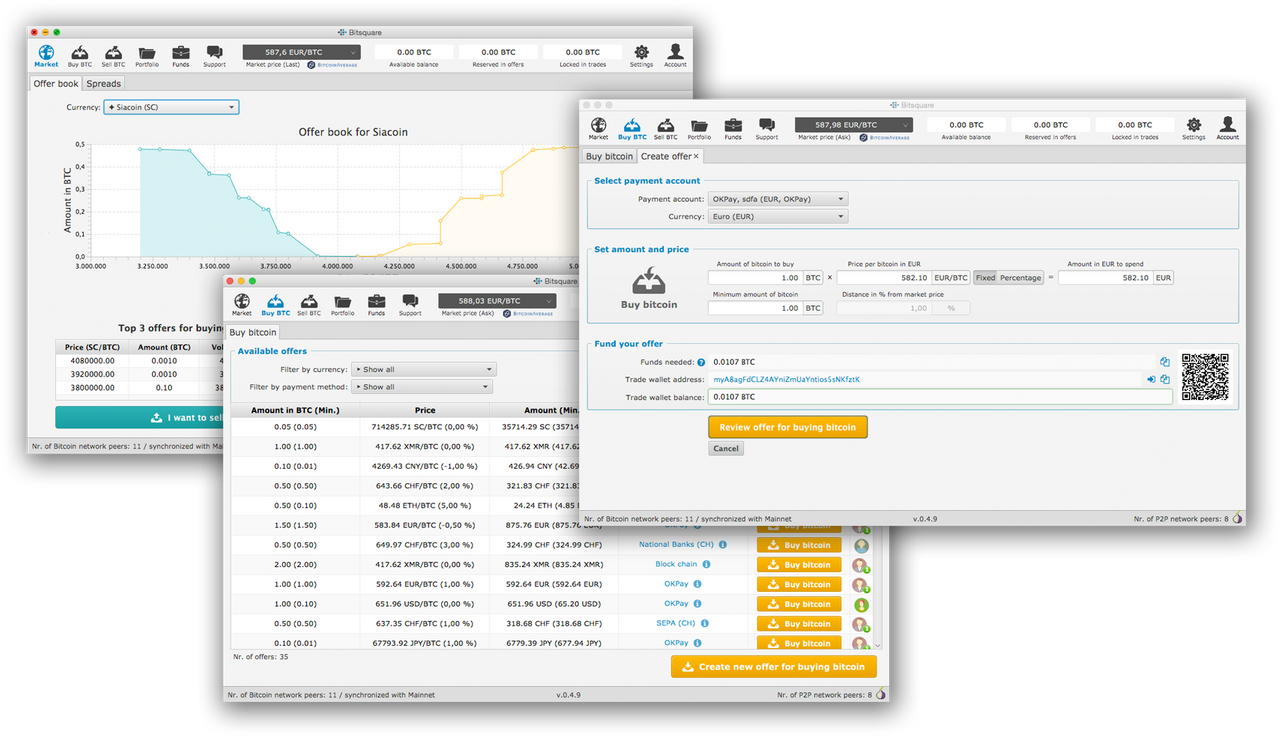Focus Minimum amount of bitcoin field
This screenshot has height=737, width=1280.
(755, 308)
